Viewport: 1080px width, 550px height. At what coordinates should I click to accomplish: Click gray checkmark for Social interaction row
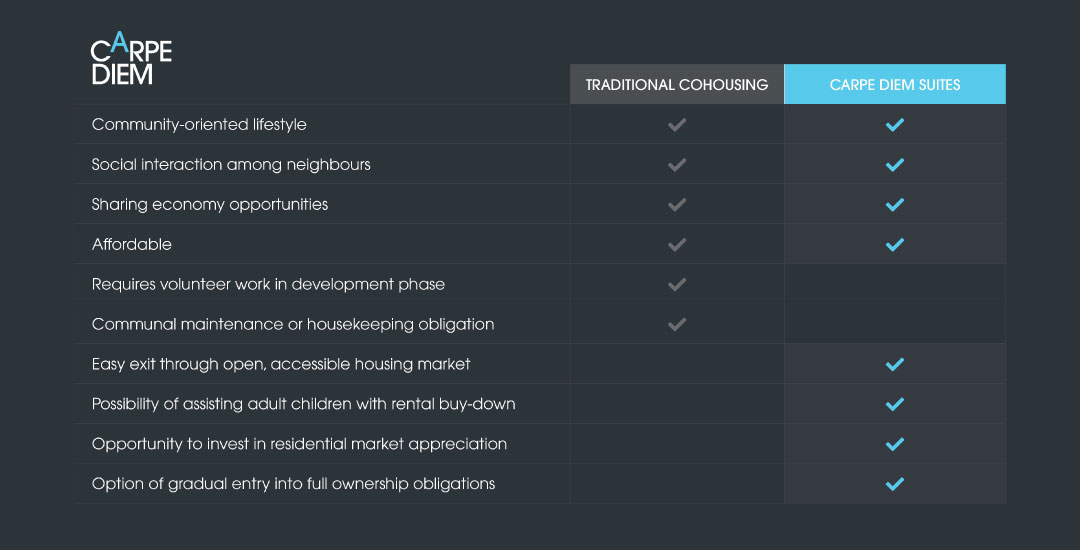tap(677, 165)
